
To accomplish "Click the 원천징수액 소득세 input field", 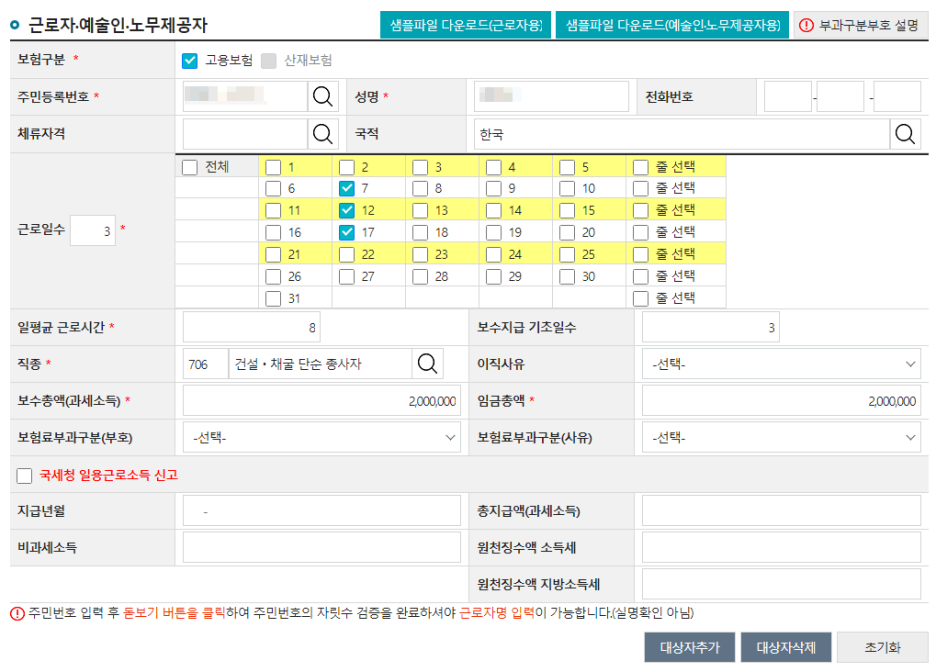I will tap(781, 547).
